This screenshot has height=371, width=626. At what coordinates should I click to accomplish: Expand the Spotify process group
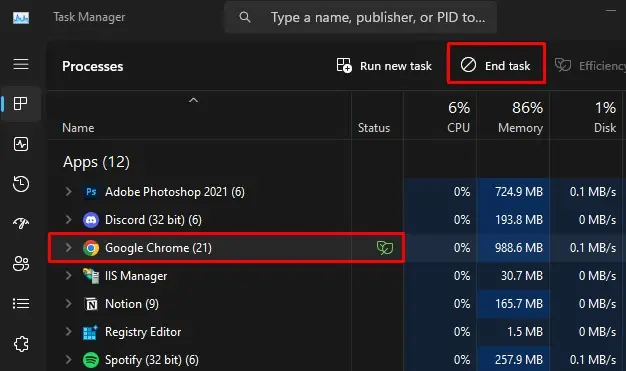click(x=69, y=359)
